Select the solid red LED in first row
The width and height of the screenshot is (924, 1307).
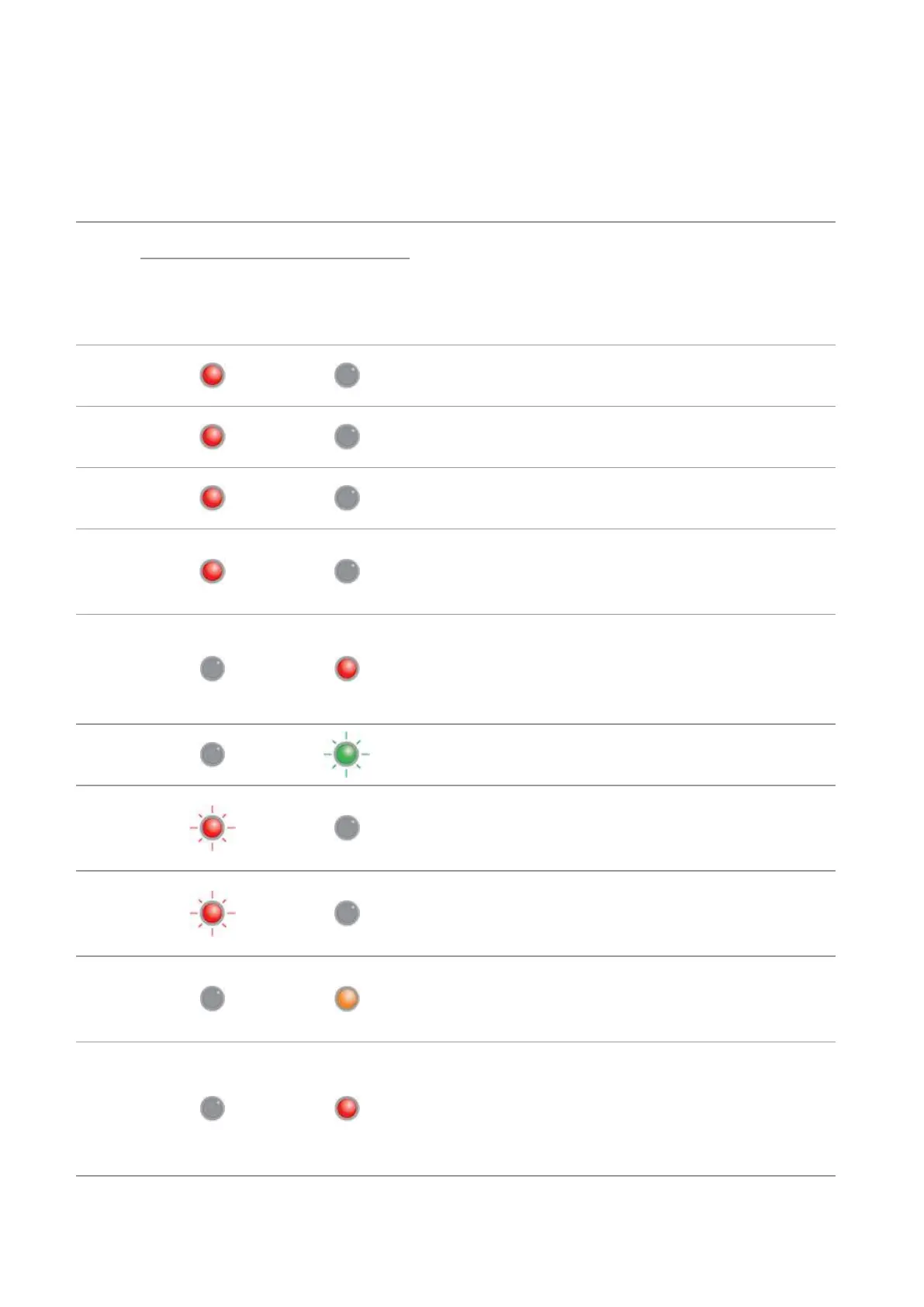tap(213, 375)
